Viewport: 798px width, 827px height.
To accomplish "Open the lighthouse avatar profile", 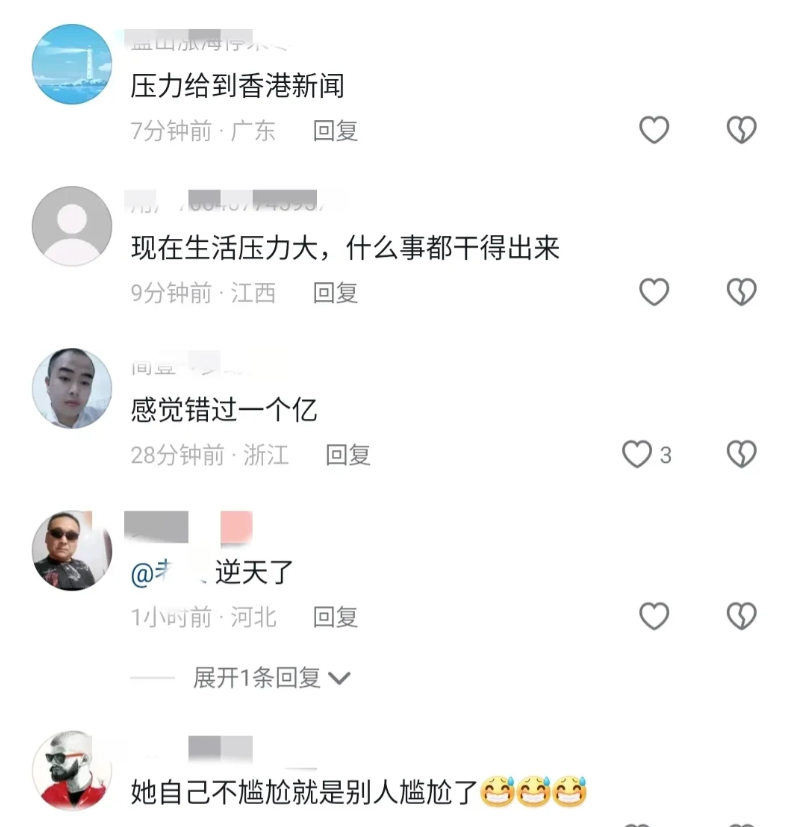I will [72, 64].
